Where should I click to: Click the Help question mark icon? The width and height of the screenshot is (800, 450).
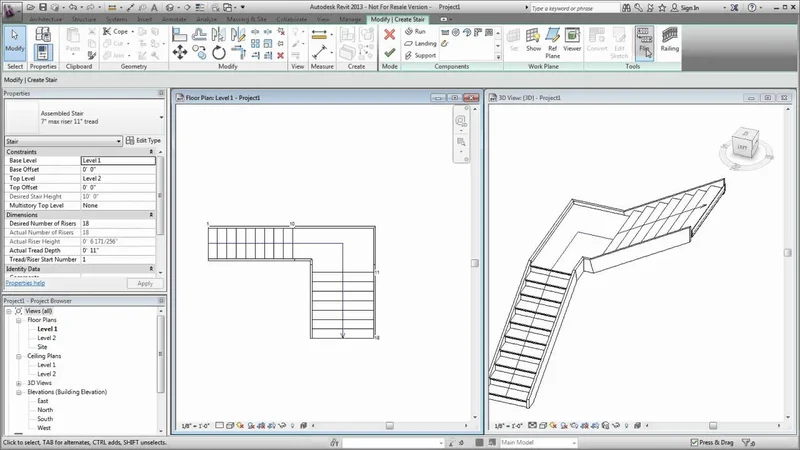[x=752, y=7]
